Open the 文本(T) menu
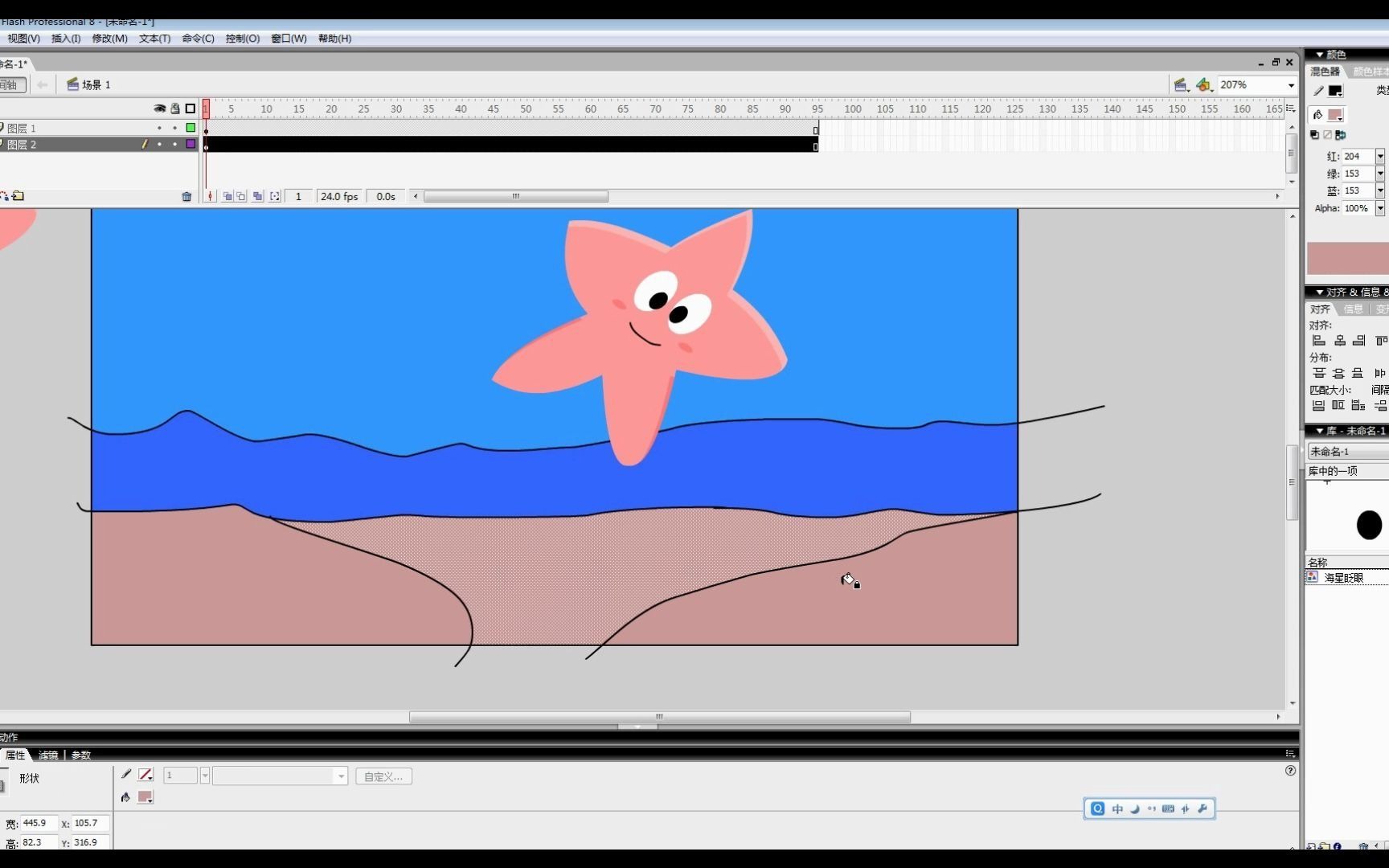The width and height of the screenshot is (1389, 868). coord(154,39)
